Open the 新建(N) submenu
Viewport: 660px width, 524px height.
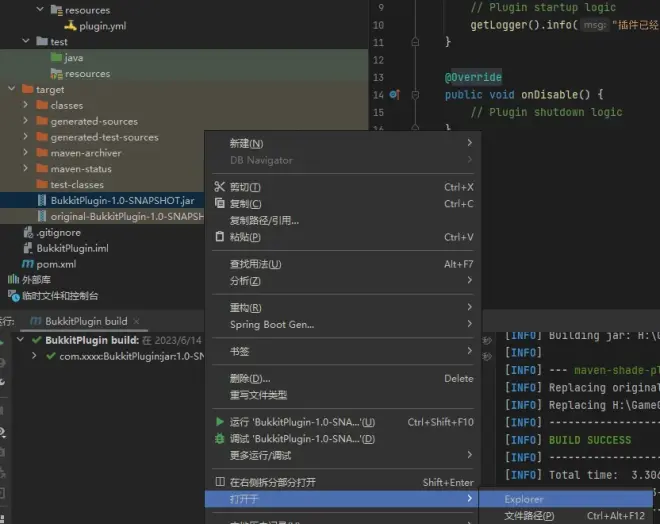[343, 143]
